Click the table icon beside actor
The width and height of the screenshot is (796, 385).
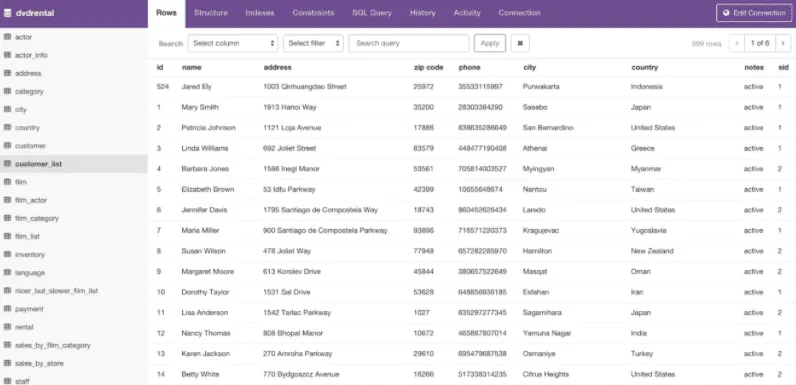[x=8, y=37]
